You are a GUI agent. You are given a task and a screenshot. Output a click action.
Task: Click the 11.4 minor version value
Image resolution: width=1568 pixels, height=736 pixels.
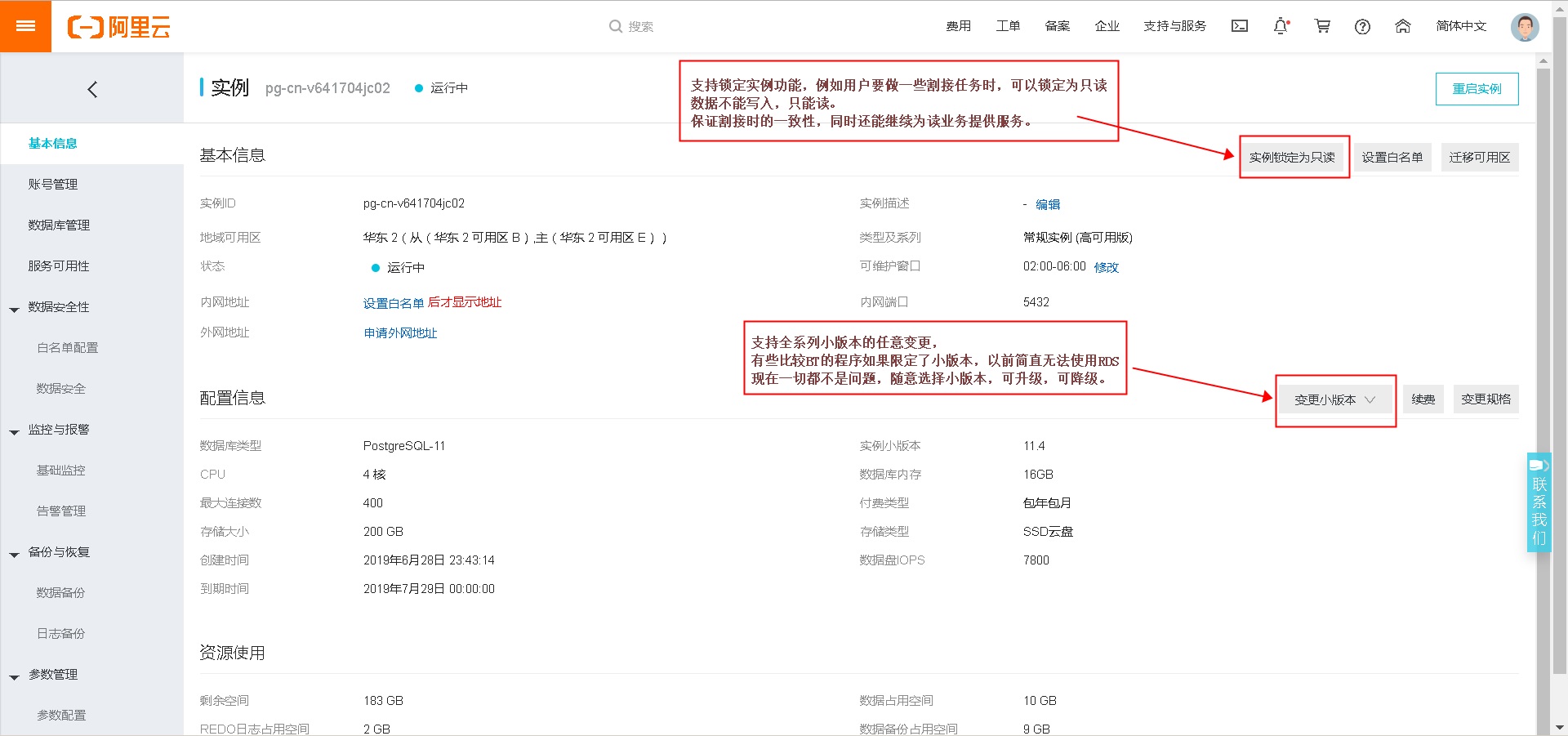click(x=1034, y=446)
